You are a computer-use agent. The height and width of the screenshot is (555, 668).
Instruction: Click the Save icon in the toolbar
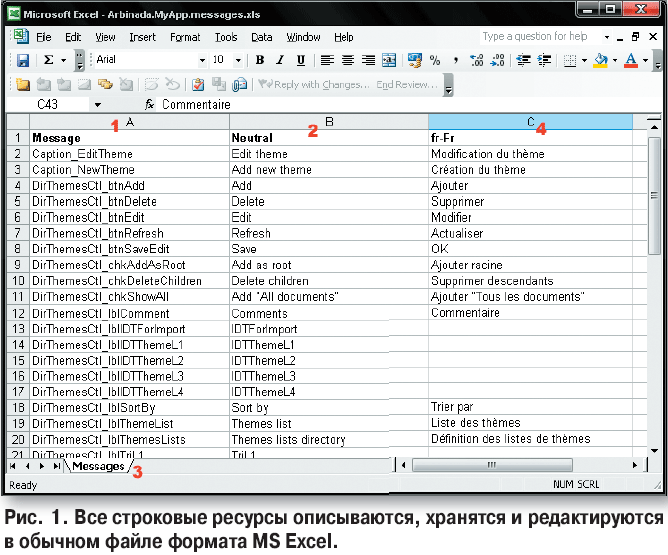point(22,61)
